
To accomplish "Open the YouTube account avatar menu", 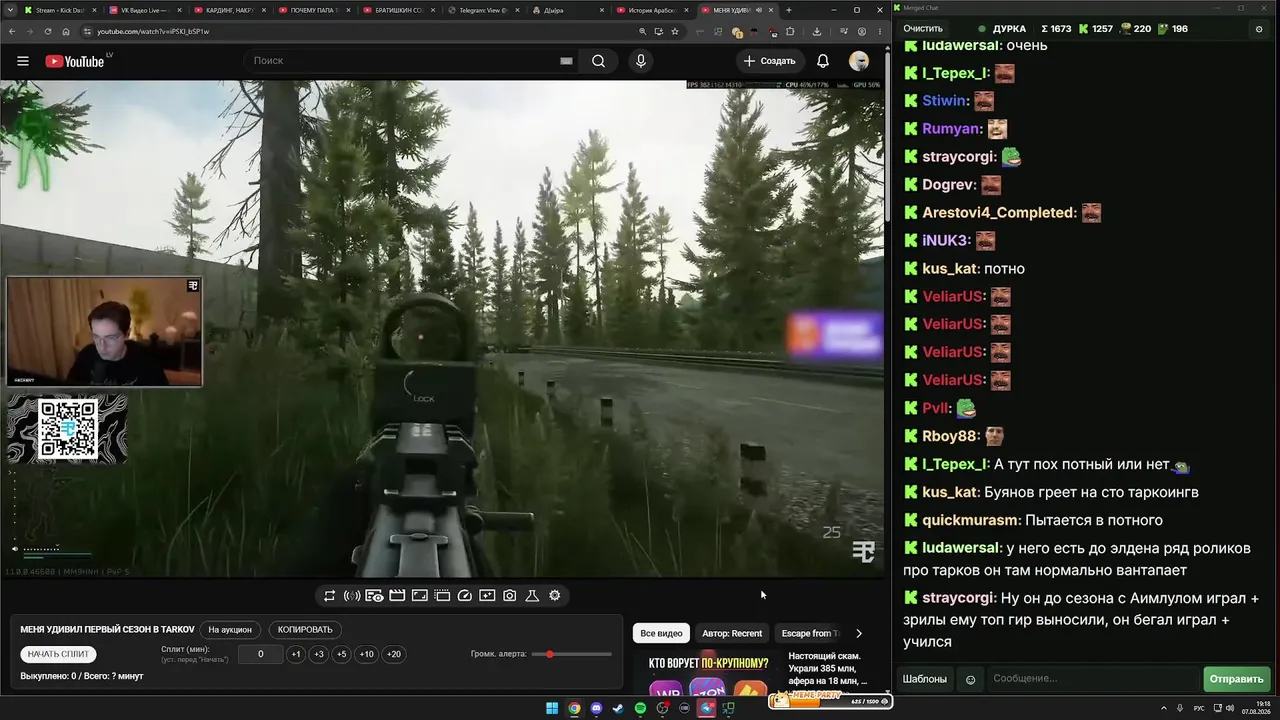I will (x=859, y=61).
